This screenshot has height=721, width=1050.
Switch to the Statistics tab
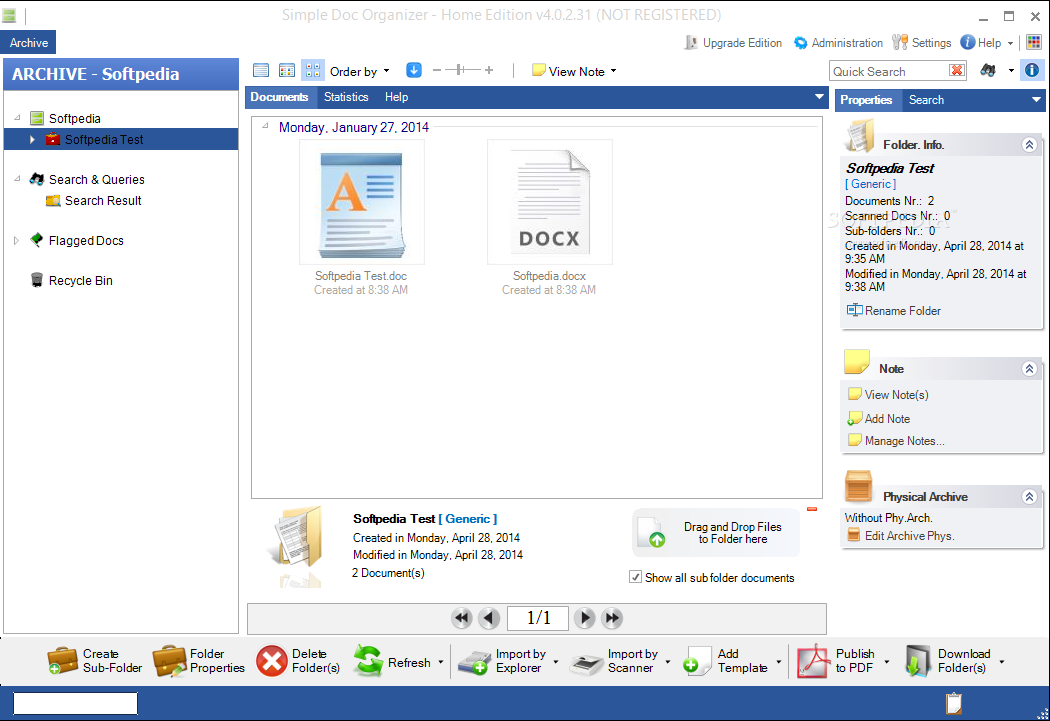pos(346,97)
